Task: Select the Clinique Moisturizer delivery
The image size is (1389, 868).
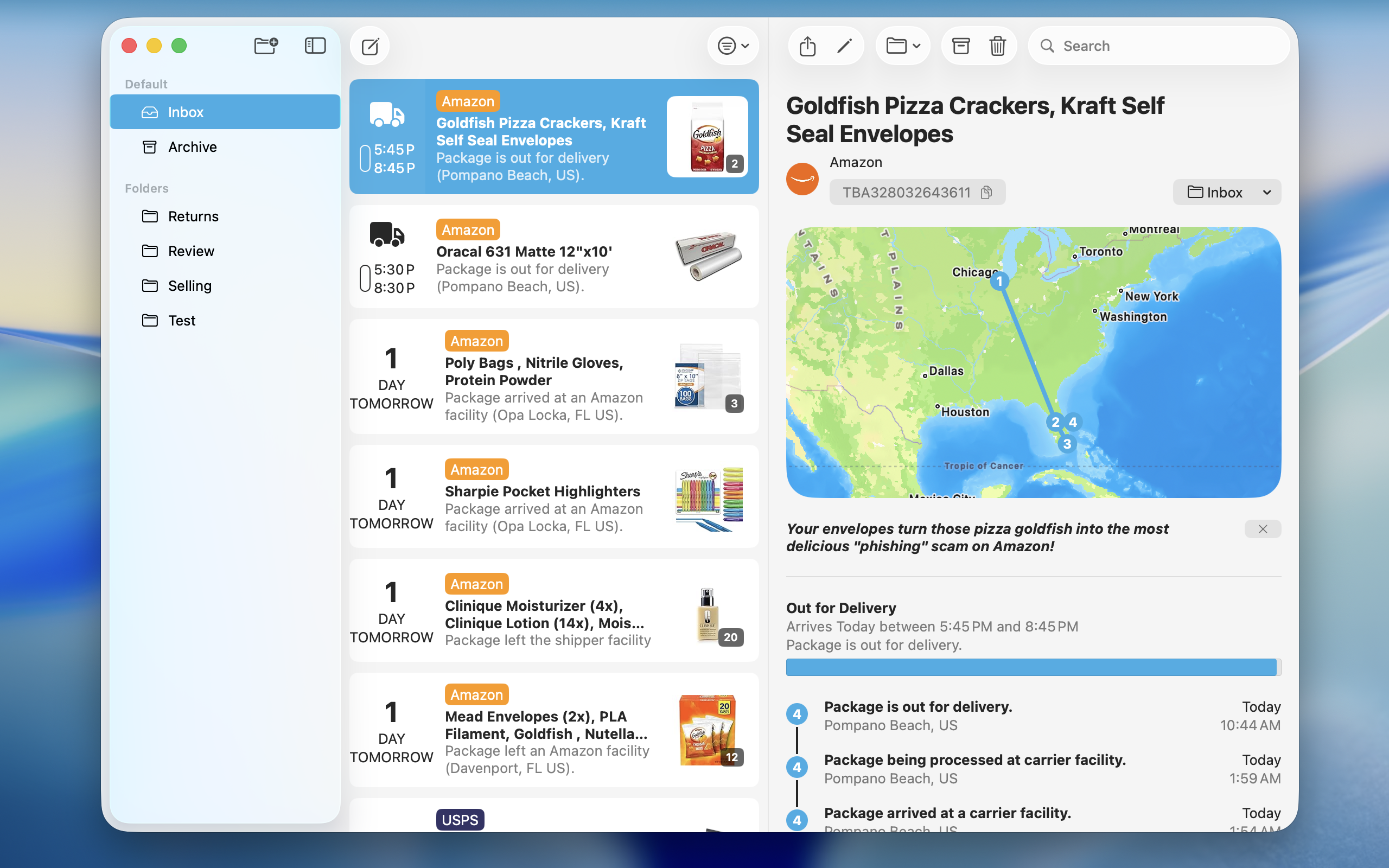Action: click(x=554, y=610)
